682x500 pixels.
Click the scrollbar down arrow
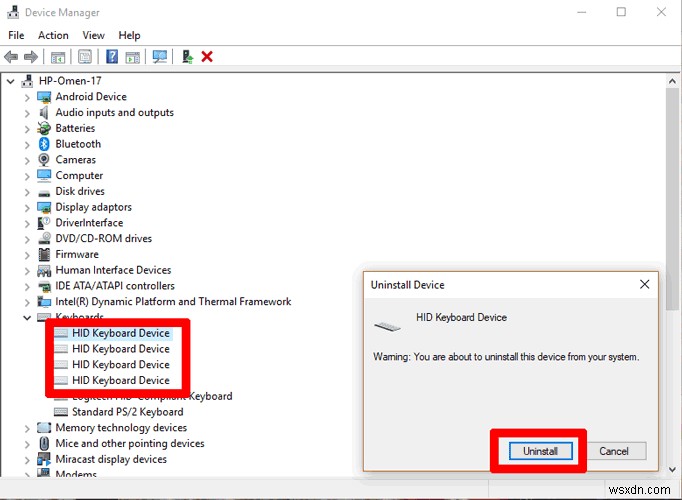tap(672, 470)
